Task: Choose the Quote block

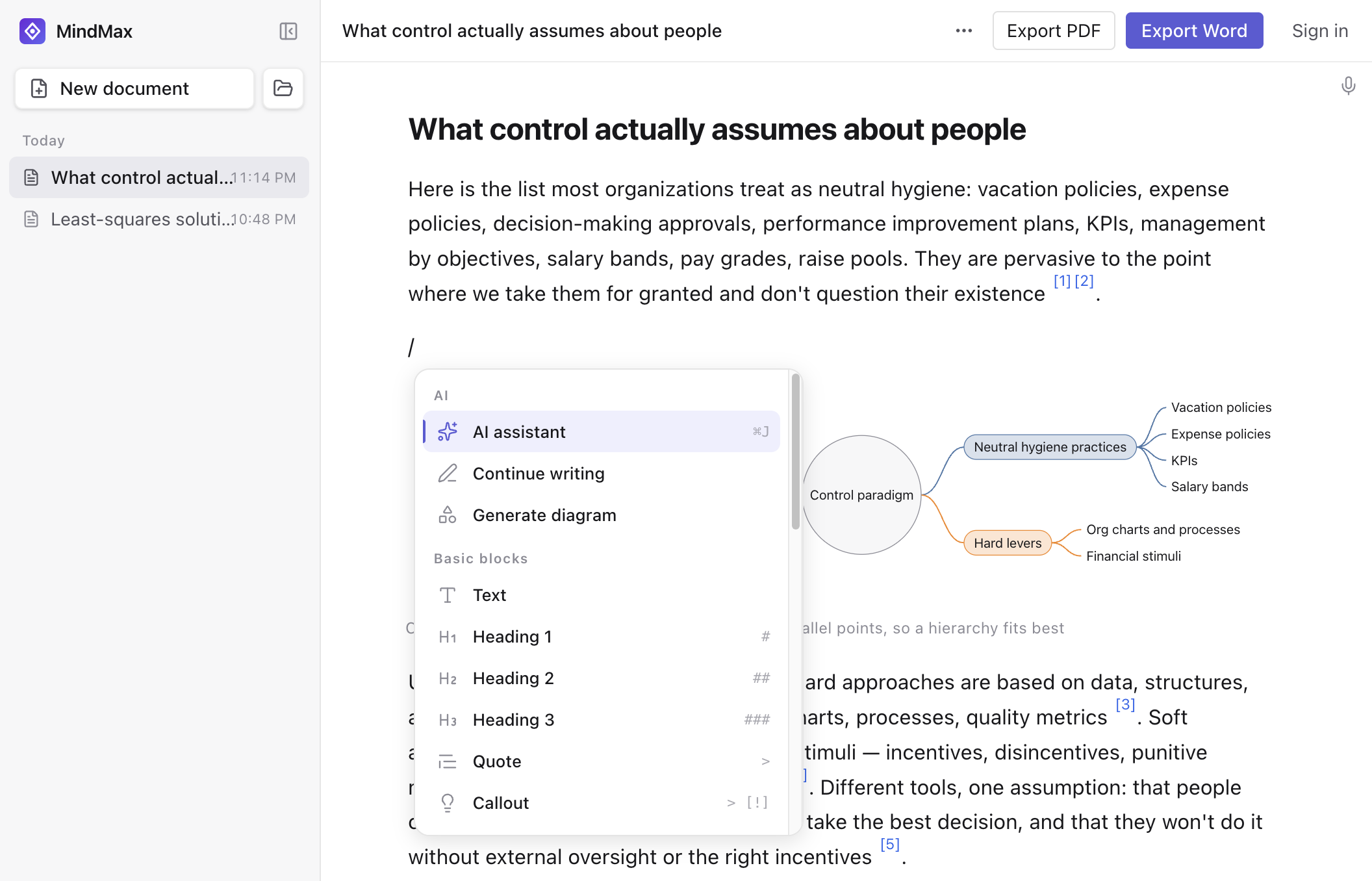Action: 601,761
